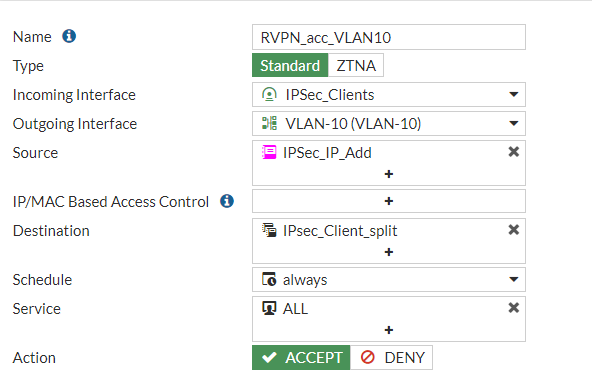Click the ALL service entry

[285, 309]
